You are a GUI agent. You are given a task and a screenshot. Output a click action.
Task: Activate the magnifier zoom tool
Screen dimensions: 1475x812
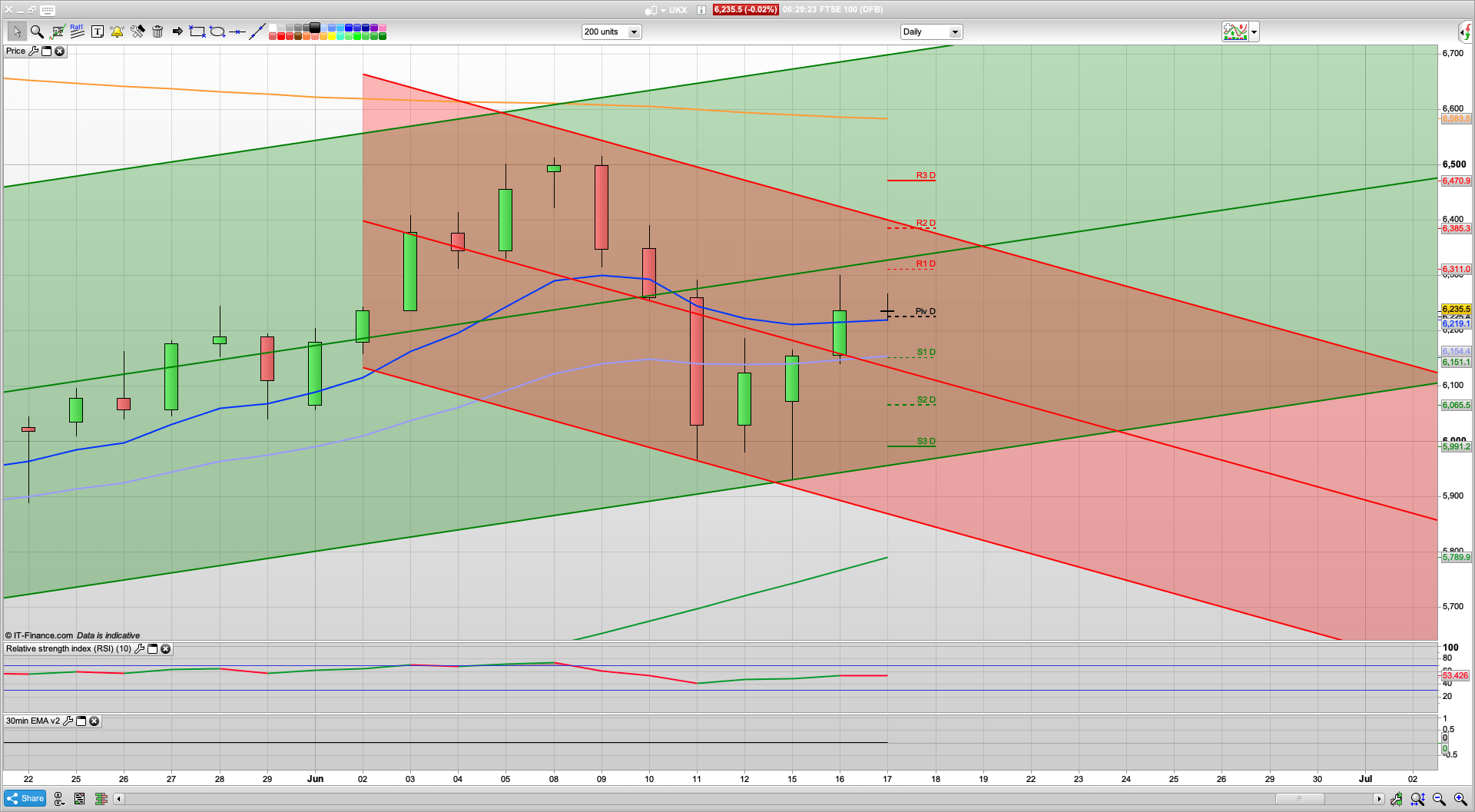click(x=36, y=31)
